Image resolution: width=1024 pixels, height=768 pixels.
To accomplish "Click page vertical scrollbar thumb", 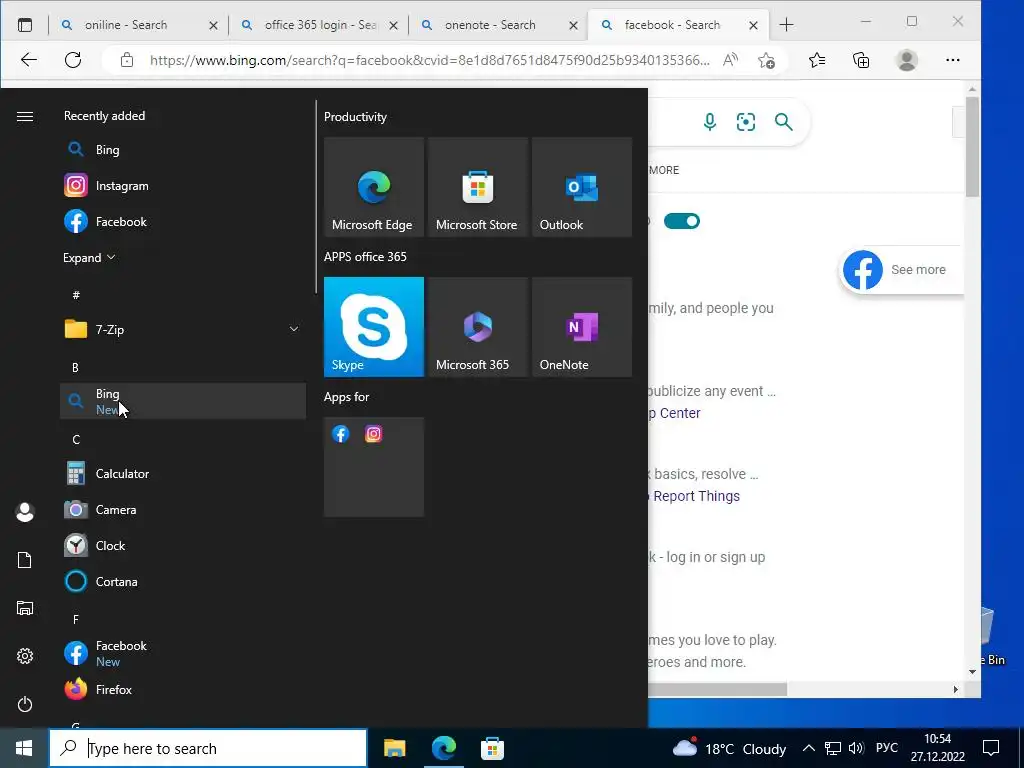I will [x=972, y=146].
